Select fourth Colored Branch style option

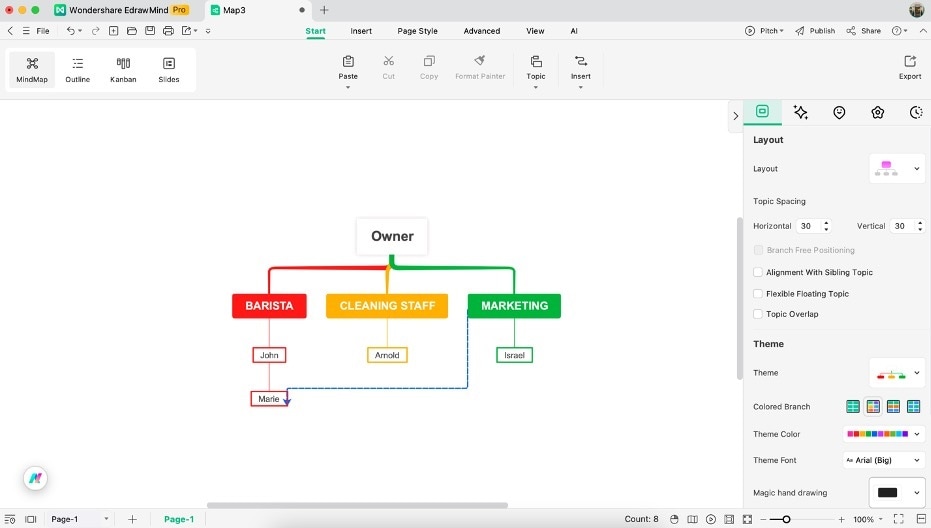click(913, 406)
